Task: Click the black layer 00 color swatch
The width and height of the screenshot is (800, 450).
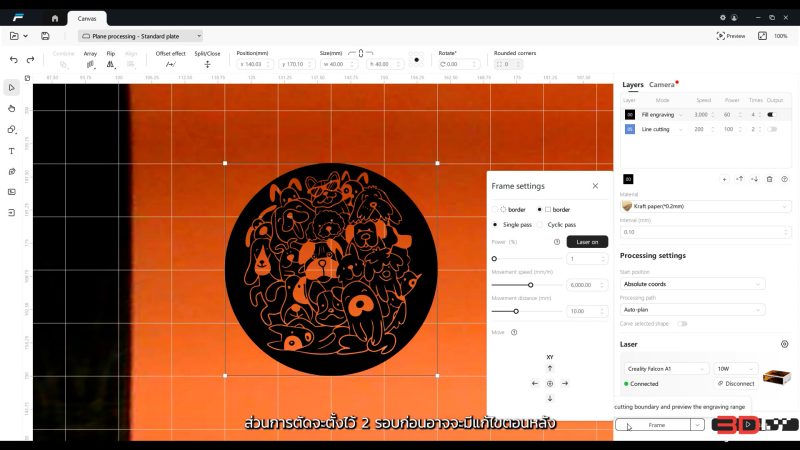Action: (x=630, y=115)
